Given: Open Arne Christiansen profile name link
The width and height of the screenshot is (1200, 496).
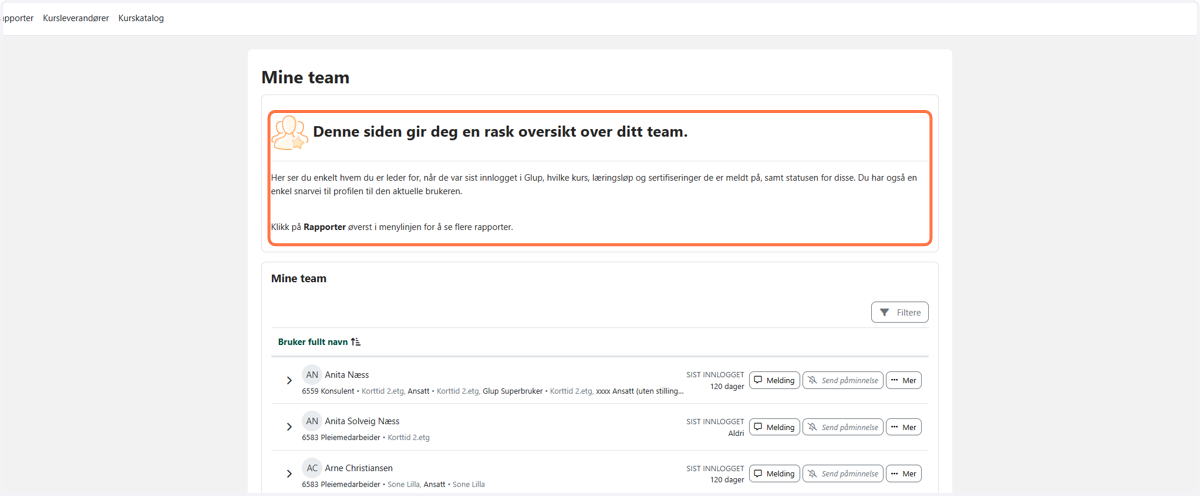Looking at the screenshot, I should point(359,468).
